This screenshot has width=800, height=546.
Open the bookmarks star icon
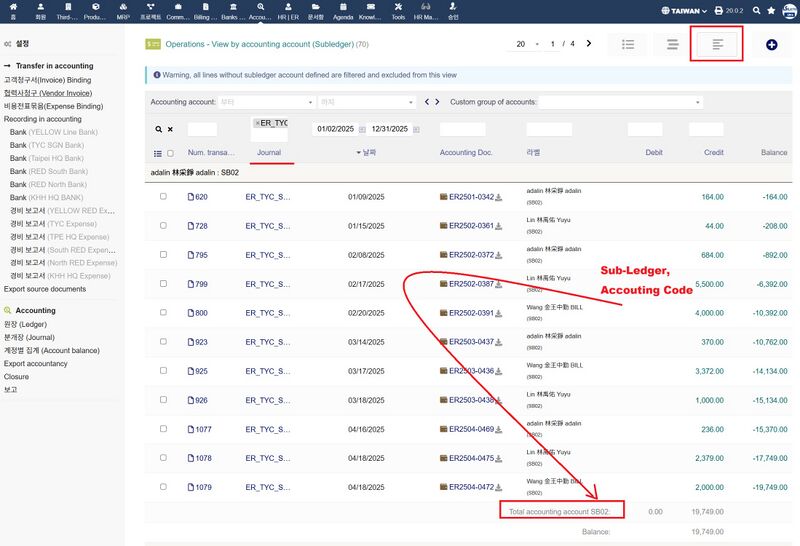pyautogui.click(x=771, y=11)
